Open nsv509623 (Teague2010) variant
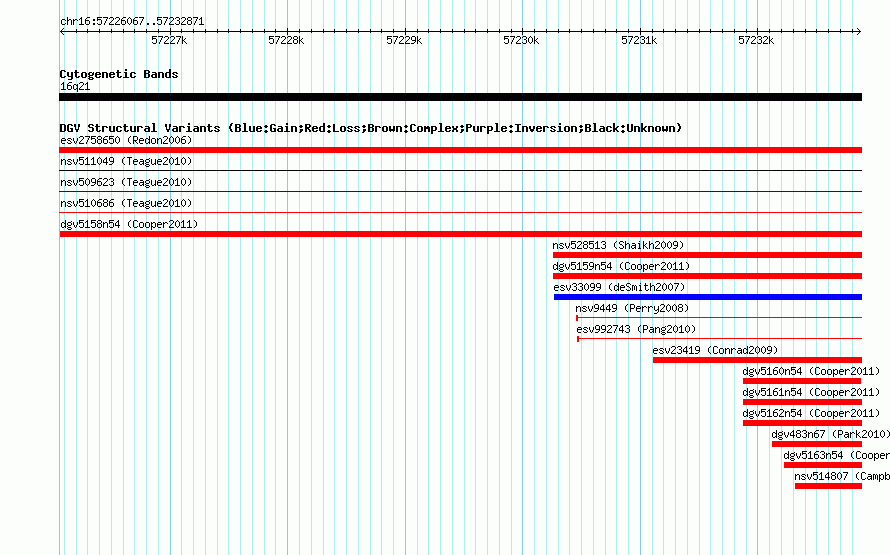 click(126, 182)
